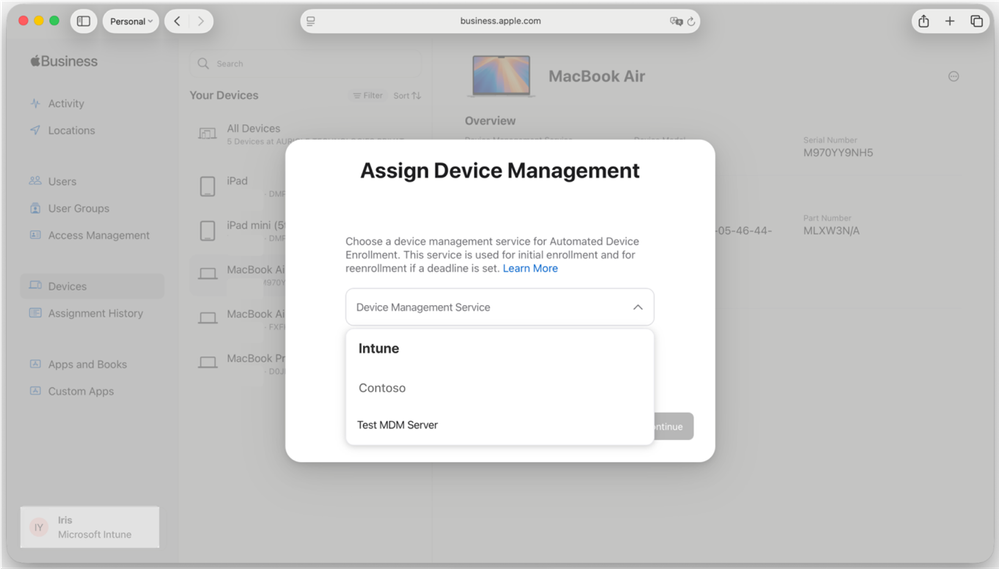Open the Safari Share button
999x569 pixels.
pos(923,21)
